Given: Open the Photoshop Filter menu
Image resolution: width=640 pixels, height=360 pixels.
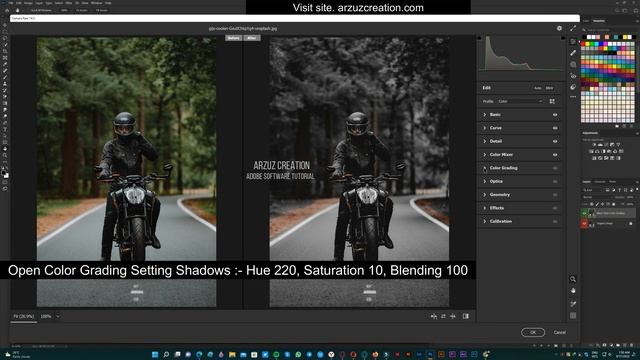Looking at the screenshot, I should 69,3.
